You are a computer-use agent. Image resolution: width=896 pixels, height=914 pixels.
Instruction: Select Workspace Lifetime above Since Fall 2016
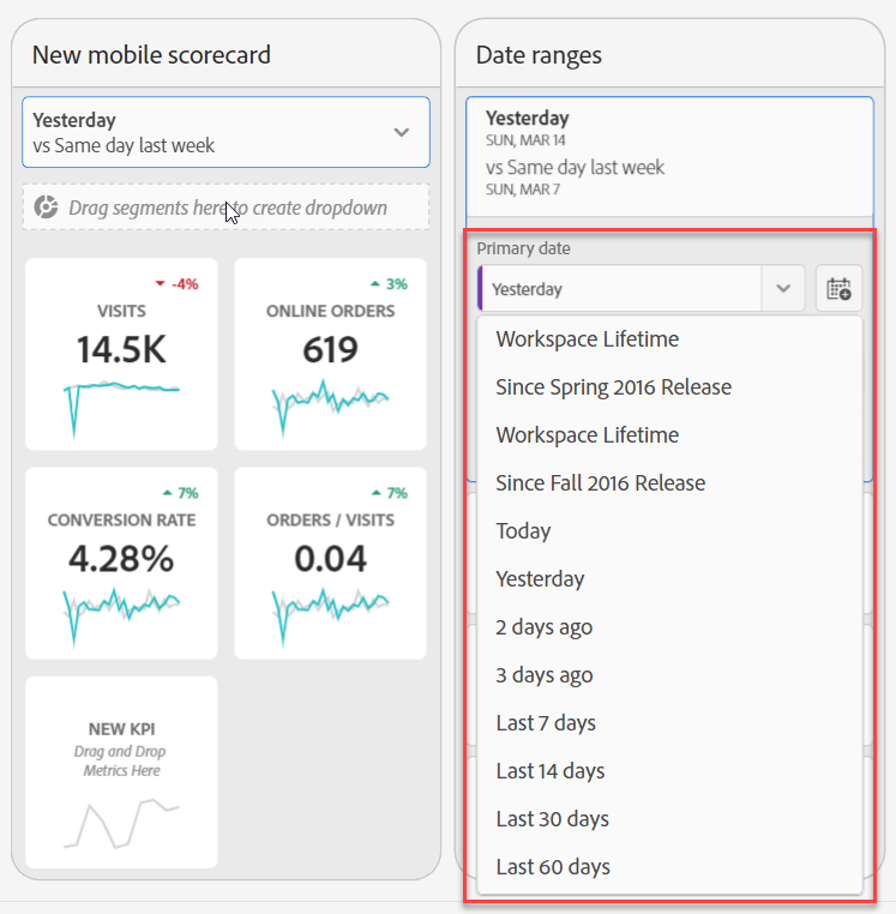(x=669, y=435)
